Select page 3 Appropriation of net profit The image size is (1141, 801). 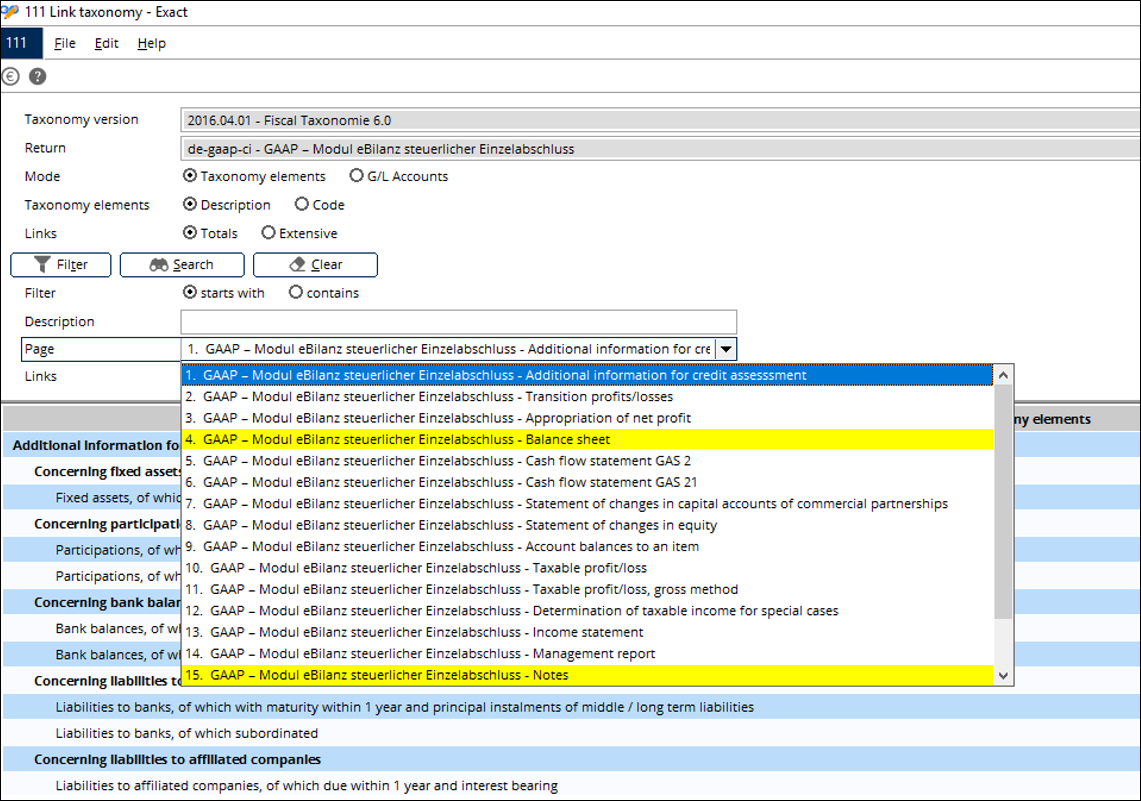click(x=587, y=418)
